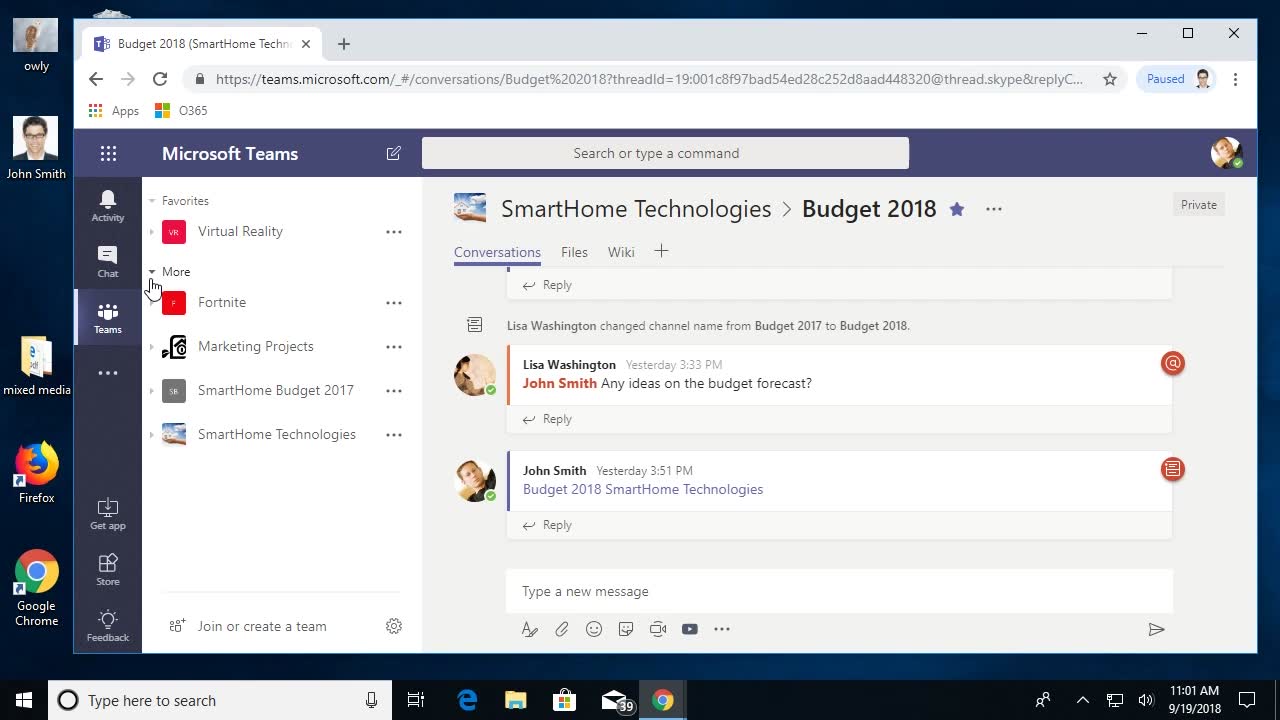The width and height of the screenshot is (1280, 720).
Task: Open the sticker picker icon
Action: pyautogui.click(x=626, y=629)
